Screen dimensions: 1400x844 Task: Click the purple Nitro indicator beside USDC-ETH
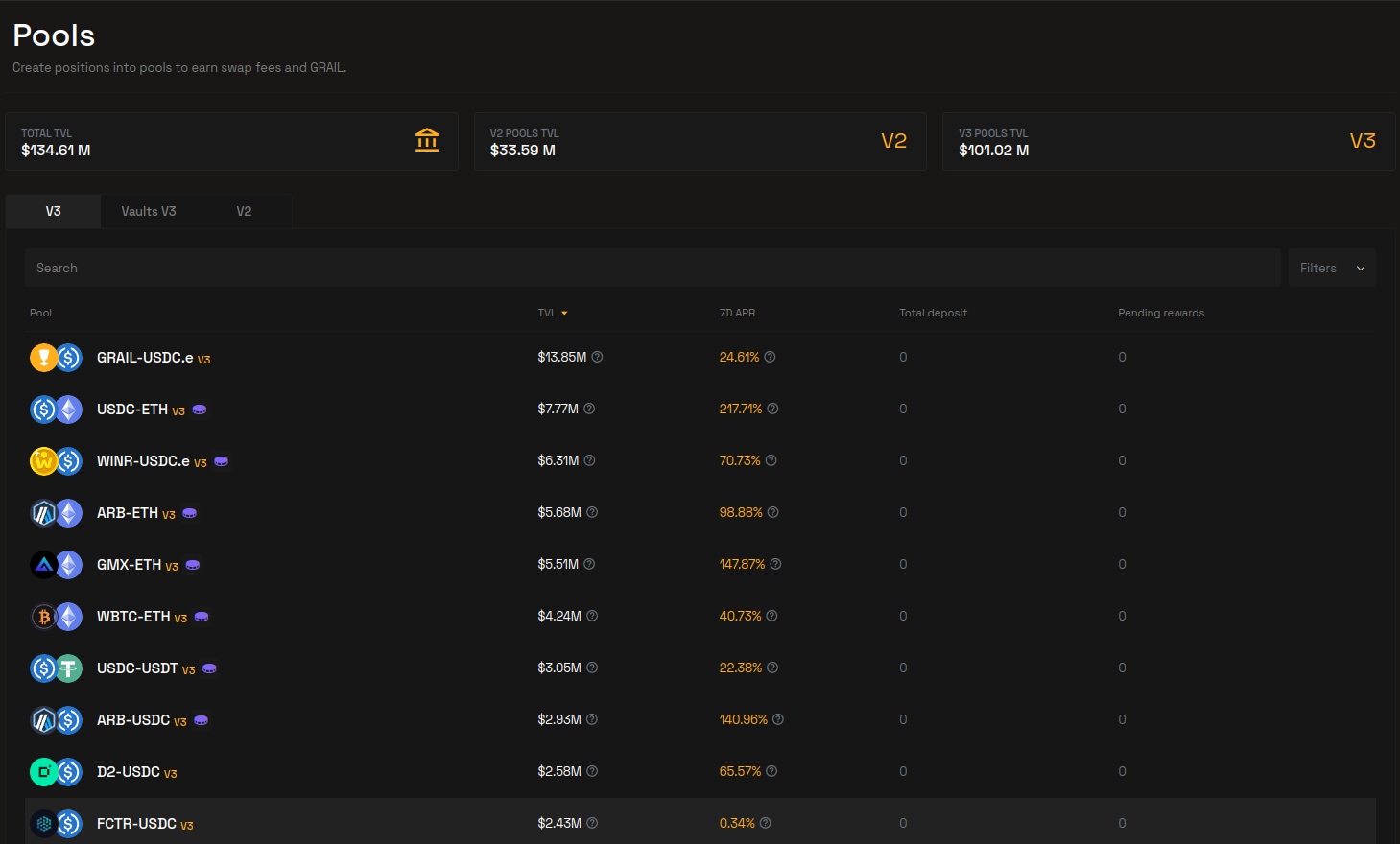(x=198, y=409)
